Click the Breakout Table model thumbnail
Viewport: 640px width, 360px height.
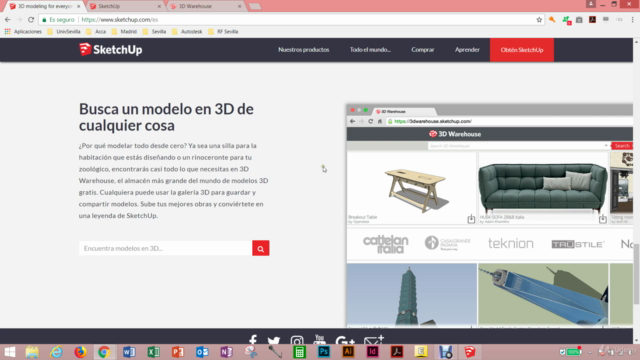(x=411, y=188)
